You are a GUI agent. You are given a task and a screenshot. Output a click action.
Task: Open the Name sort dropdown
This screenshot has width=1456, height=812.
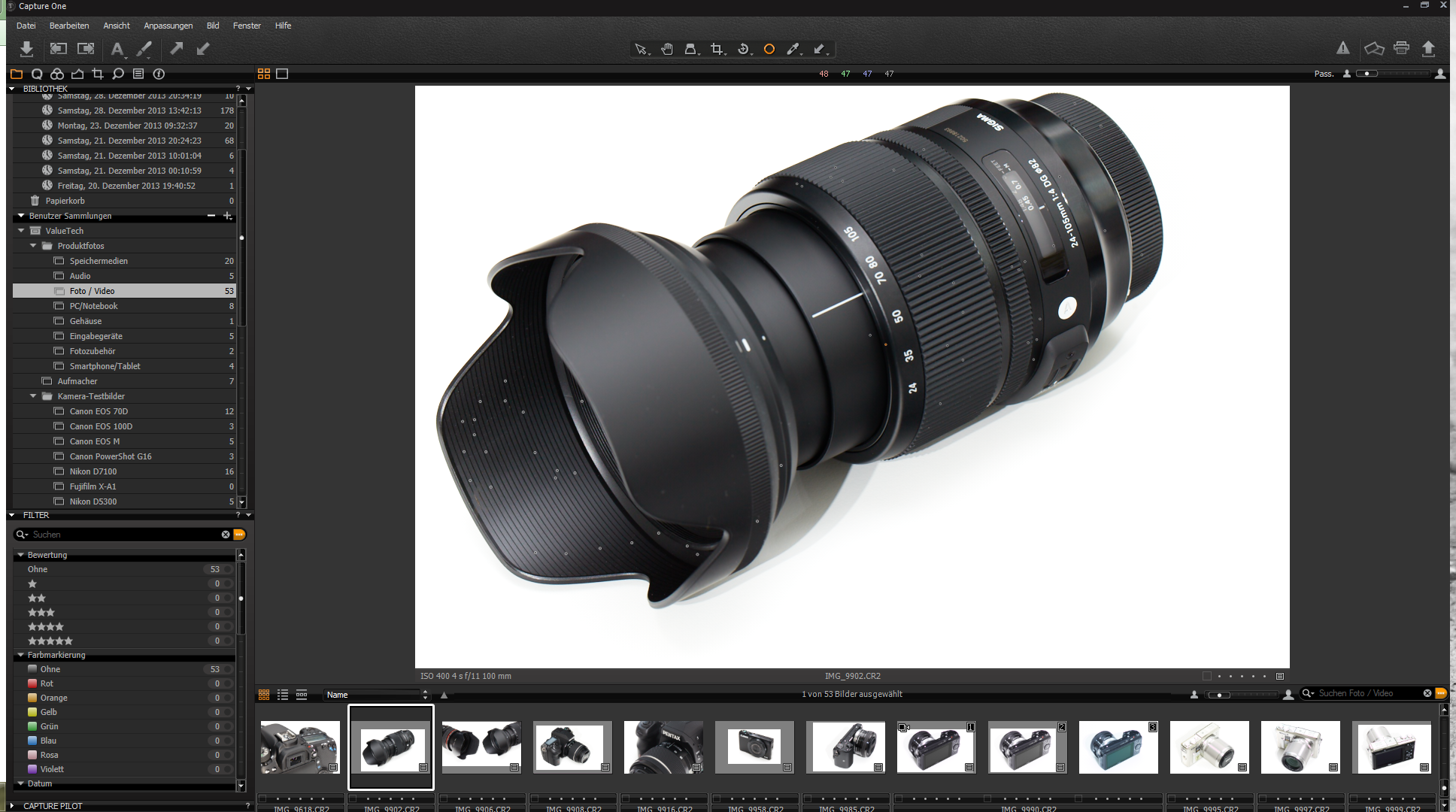click(376, 695)
